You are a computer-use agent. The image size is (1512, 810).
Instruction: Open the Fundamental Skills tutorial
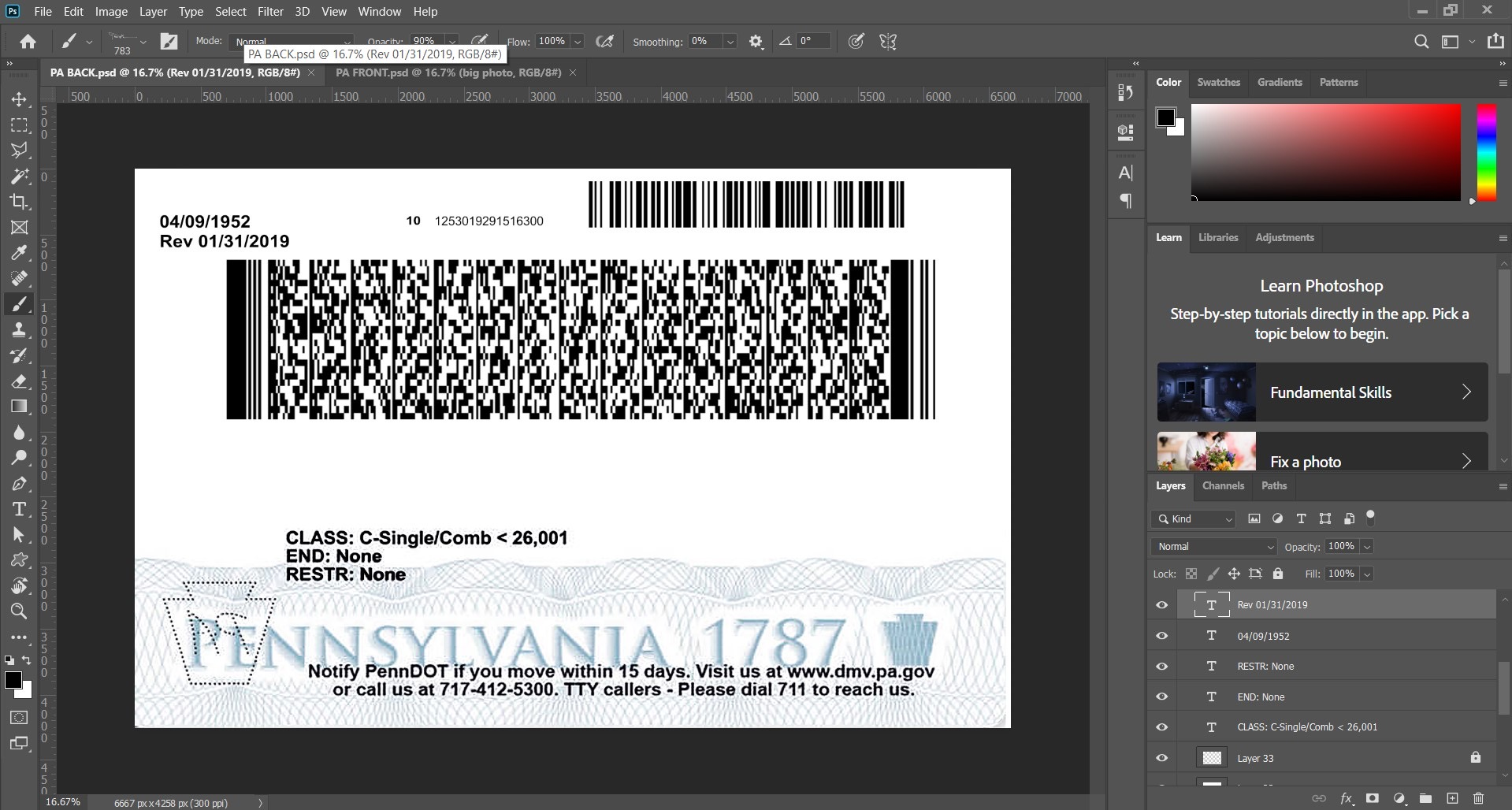1321,392
